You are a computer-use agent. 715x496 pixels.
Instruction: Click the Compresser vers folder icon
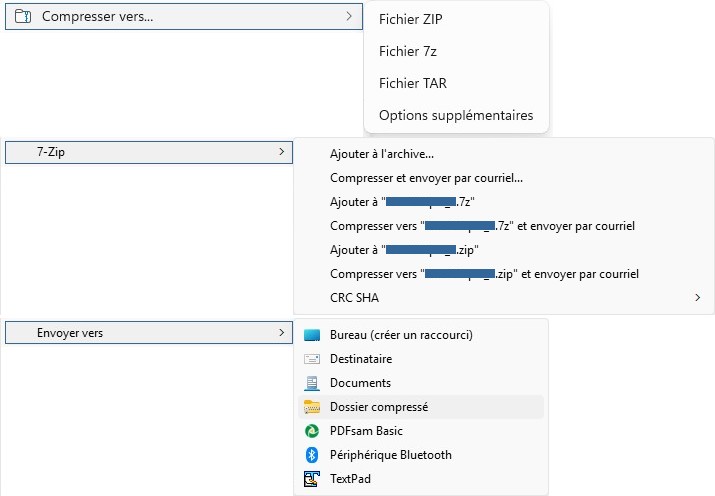point(23,16)
